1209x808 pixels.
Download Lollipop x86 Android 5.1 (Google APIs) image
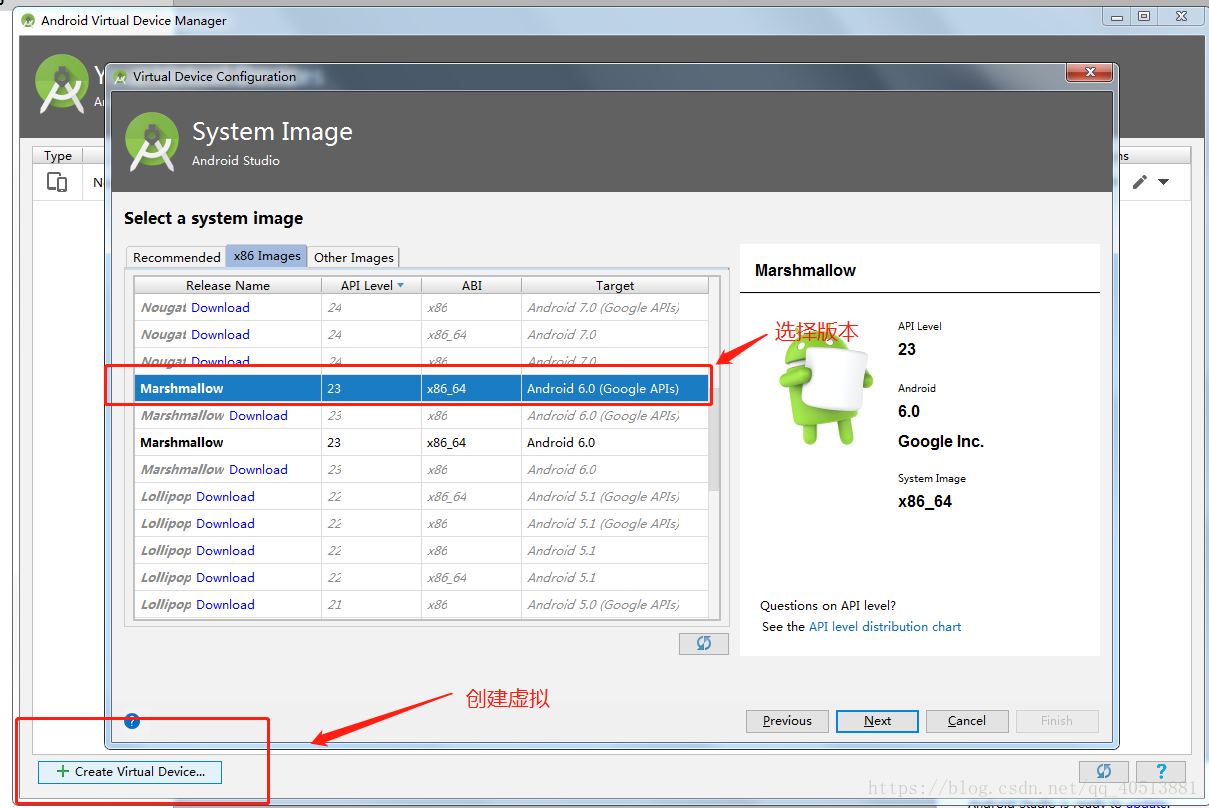pyautogui.click(x=225, y=523)
